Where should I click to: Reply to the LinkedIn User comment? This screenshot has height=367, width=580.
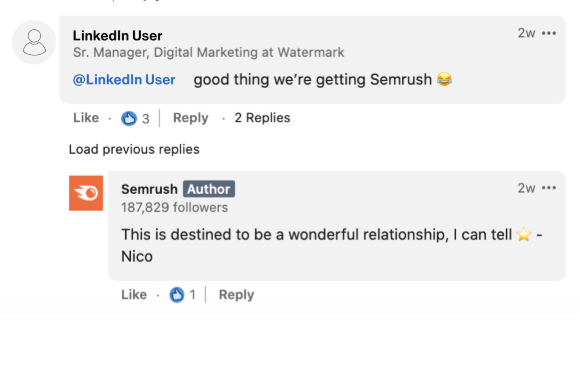pyautogui.click(x=190, y=118)
